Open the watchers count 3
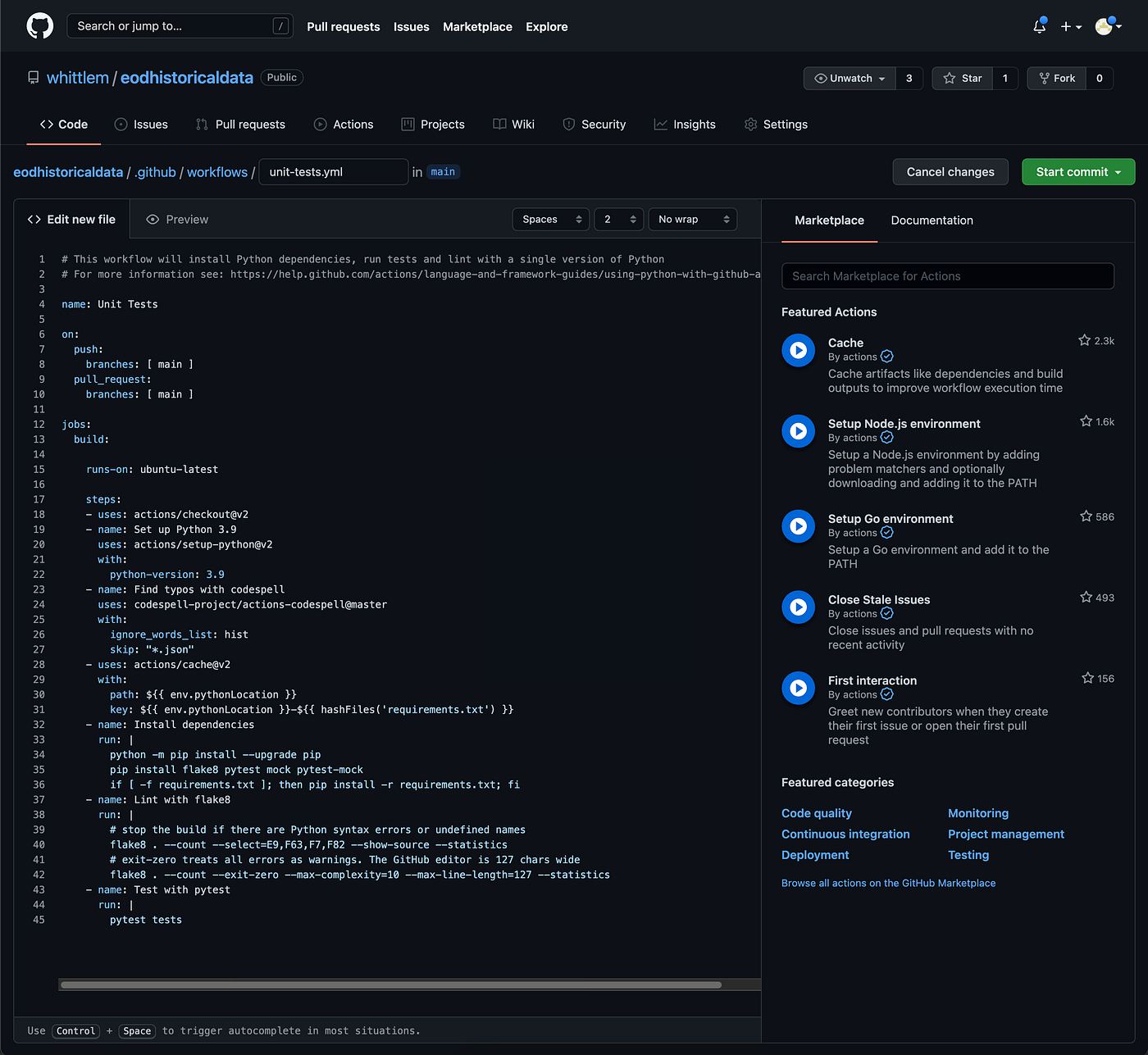The width and height of the screenshot is (1148, 1055). click(x=909, y=79)
